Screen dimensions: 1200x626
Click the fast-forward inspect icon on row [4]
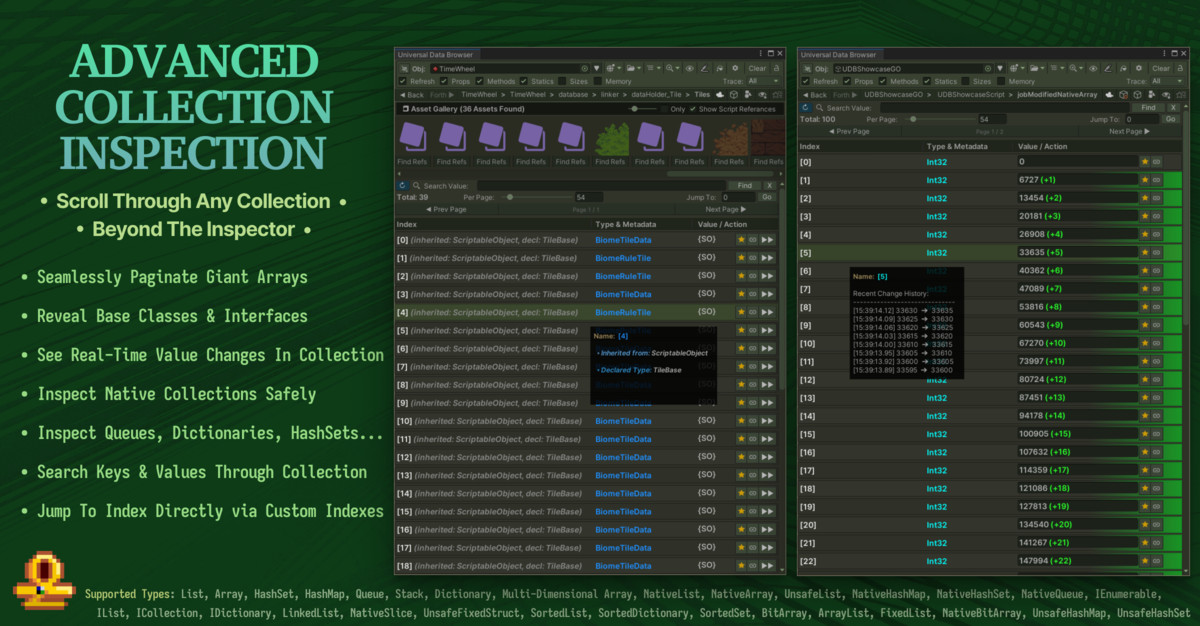[768, 313]
